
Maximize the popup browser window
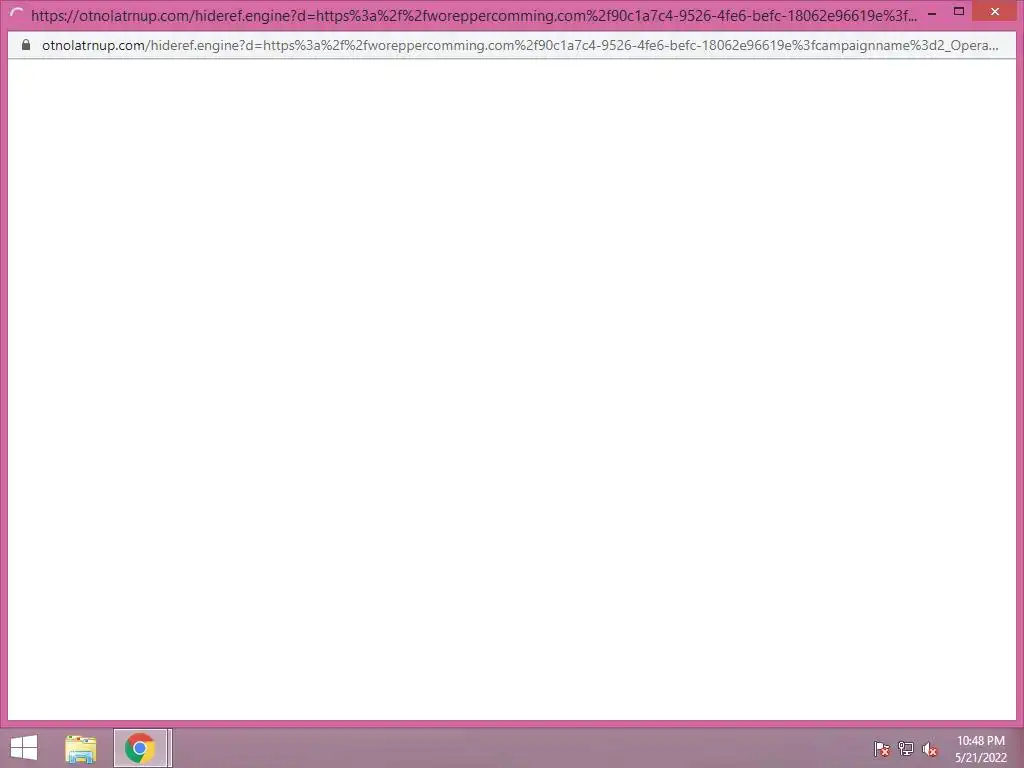959,12
